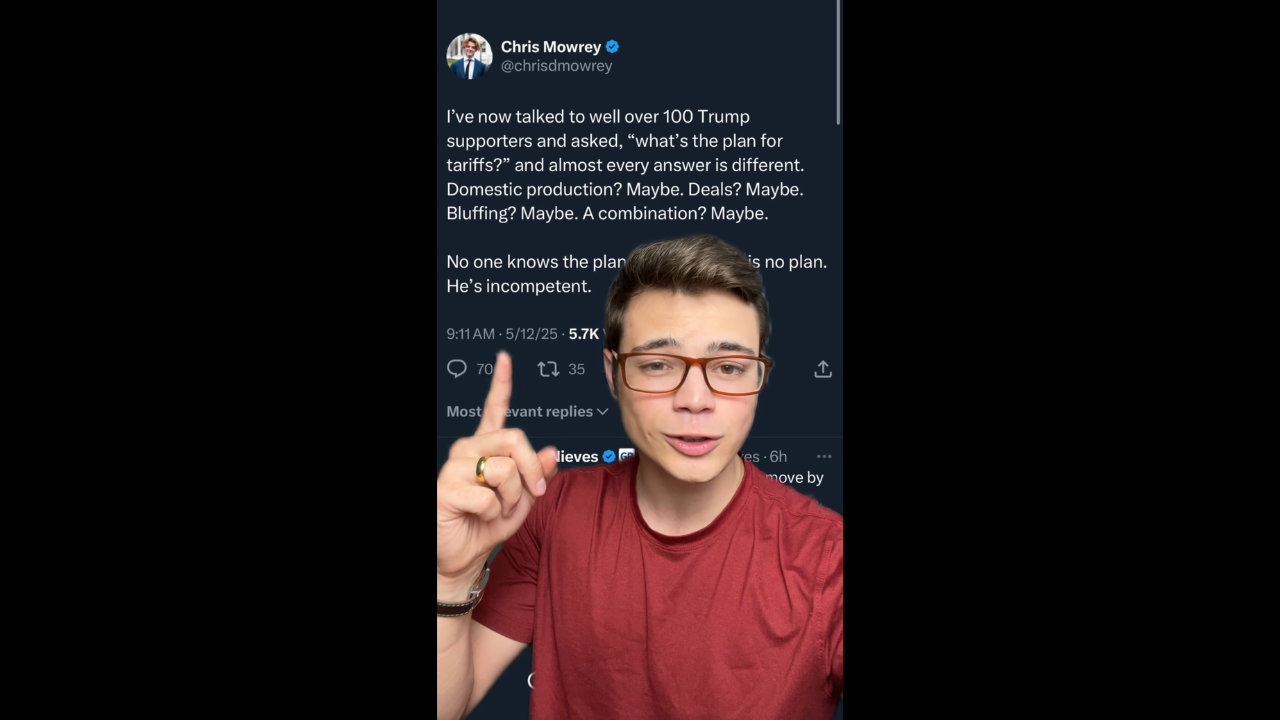Click the 6h reply timestamp

pyautogui.click(x=778, y=456)
